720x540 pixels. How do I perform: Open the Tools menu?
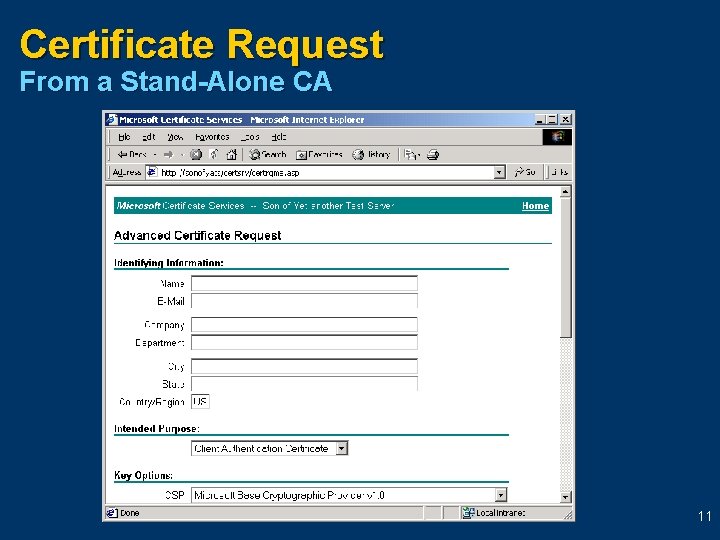click(x=250, y=137)
